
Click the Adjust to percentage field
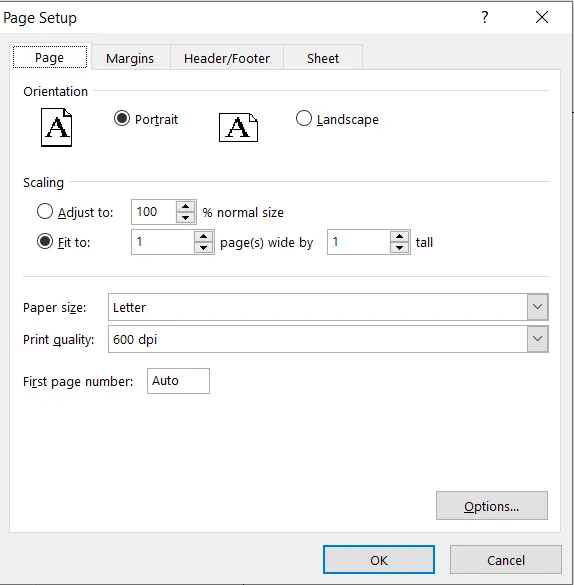pyautogui.click(x=153, y=212)
